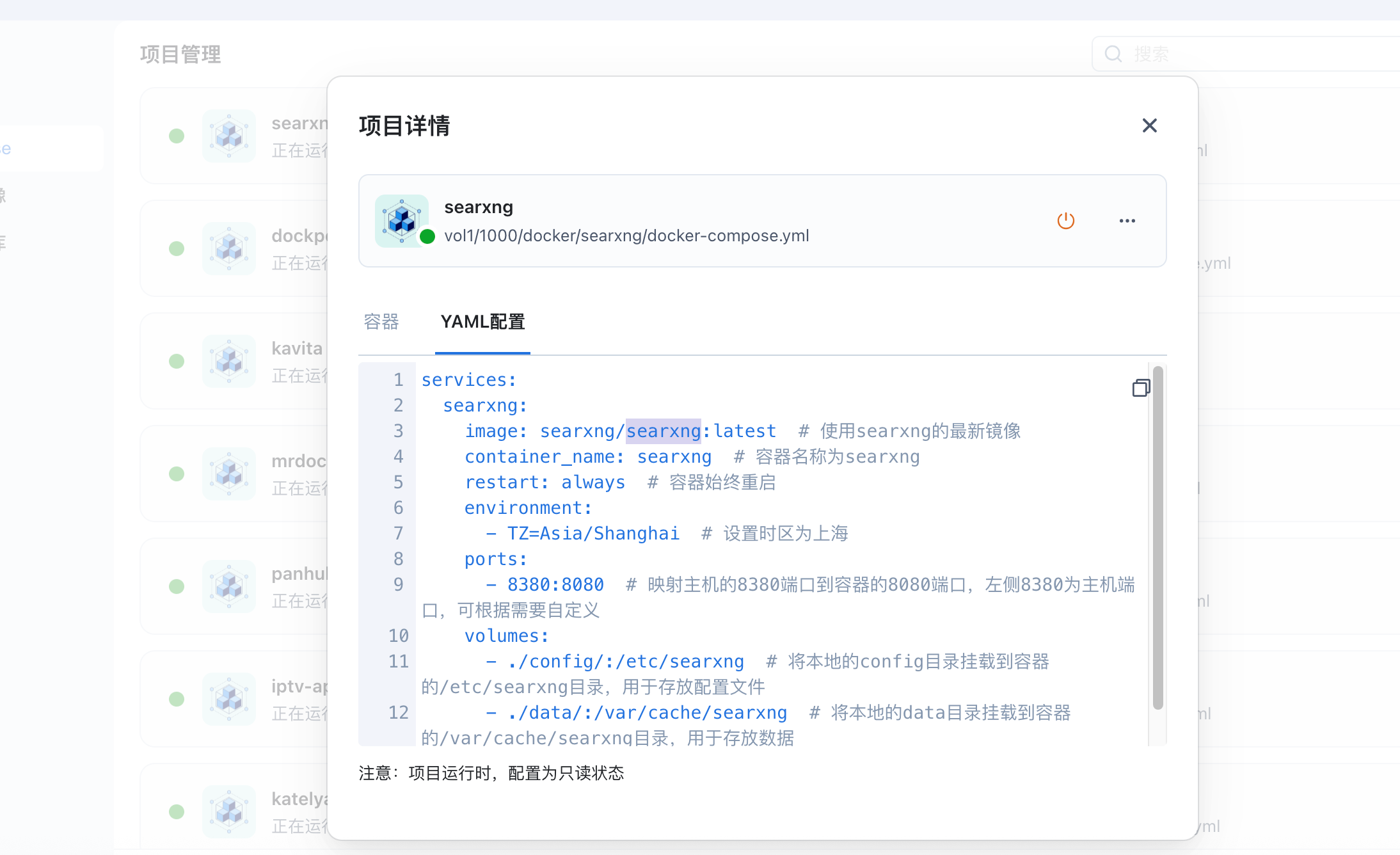Click the searxng project icon in the dialog
Screen dimensions: 1400x855
[x=402, y=220]
